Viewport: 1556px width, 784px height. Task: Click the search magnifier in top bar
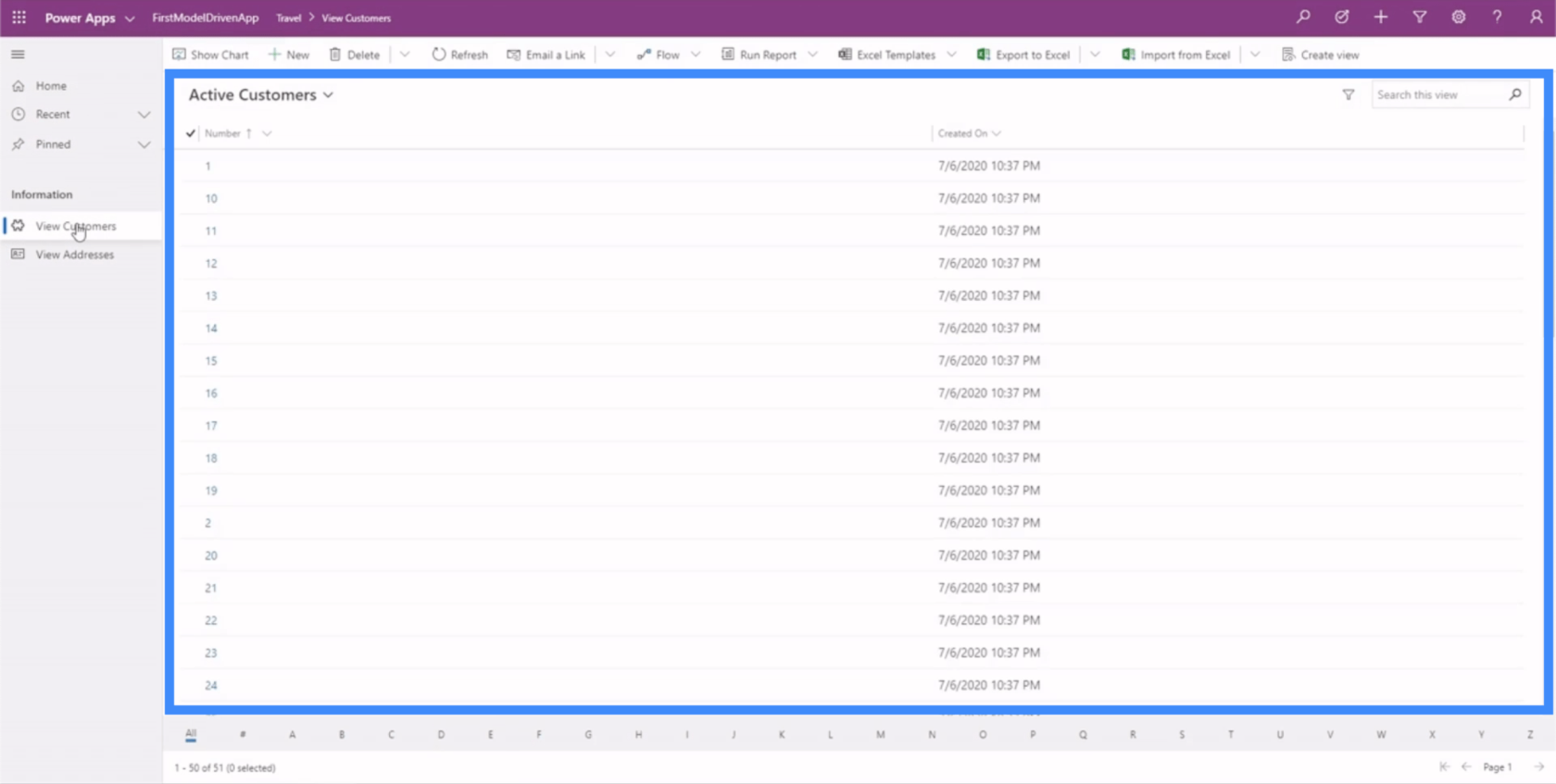click(1303, 17)
